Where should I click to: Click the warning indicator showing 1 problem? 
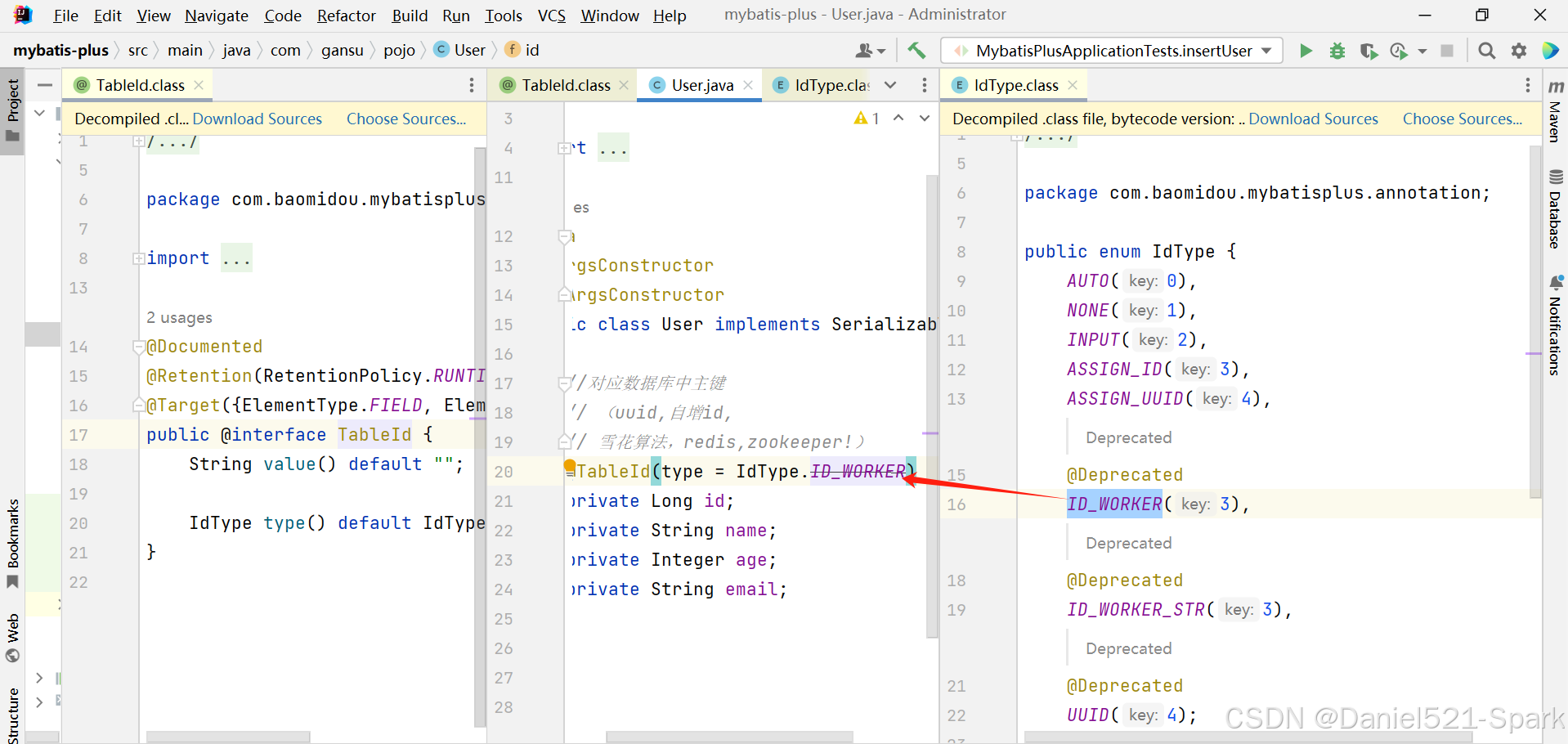point(867,119)
